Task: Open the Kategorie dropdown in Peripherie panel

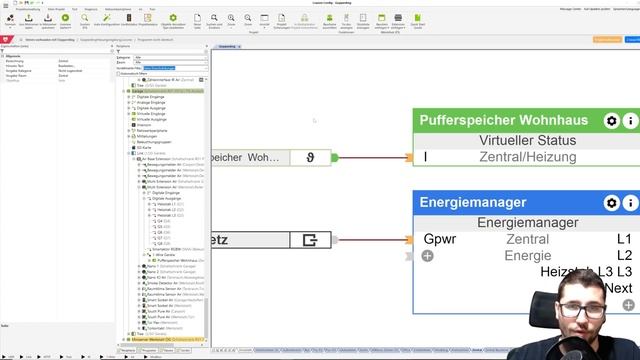Action: 170,58
